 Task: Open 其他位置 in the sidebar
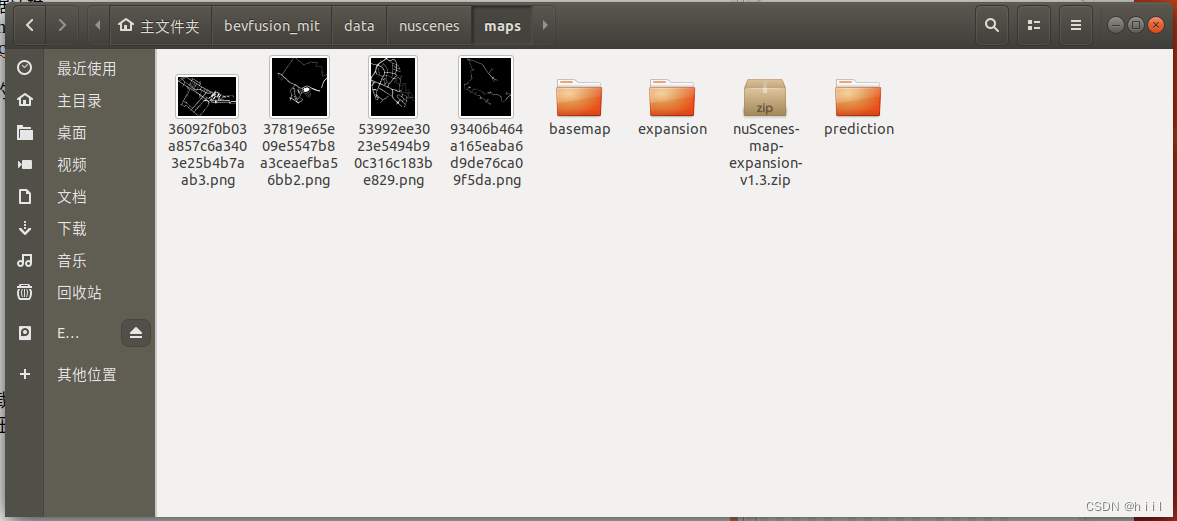coord(86,375)
